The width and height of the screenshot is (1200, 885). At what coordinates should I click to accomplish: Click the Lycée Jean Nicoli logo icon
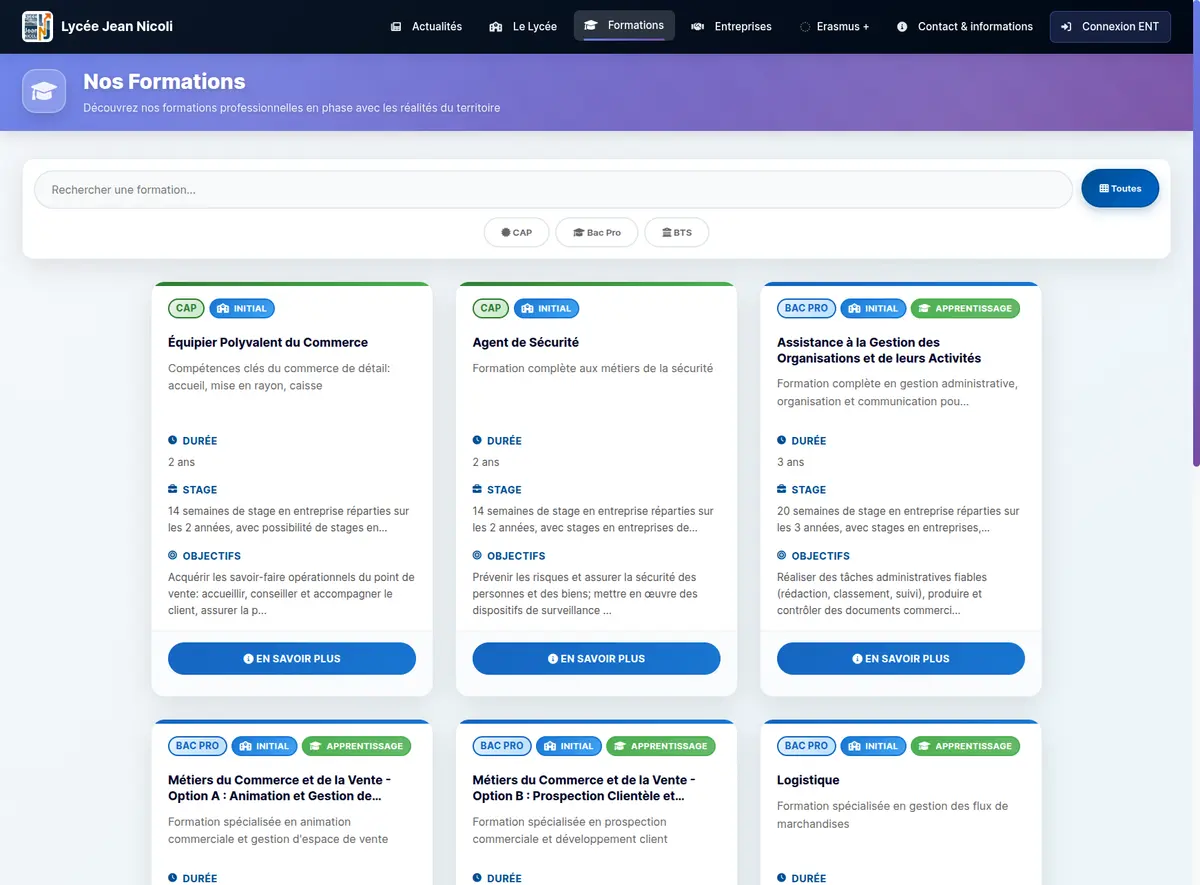click(37, 26)
